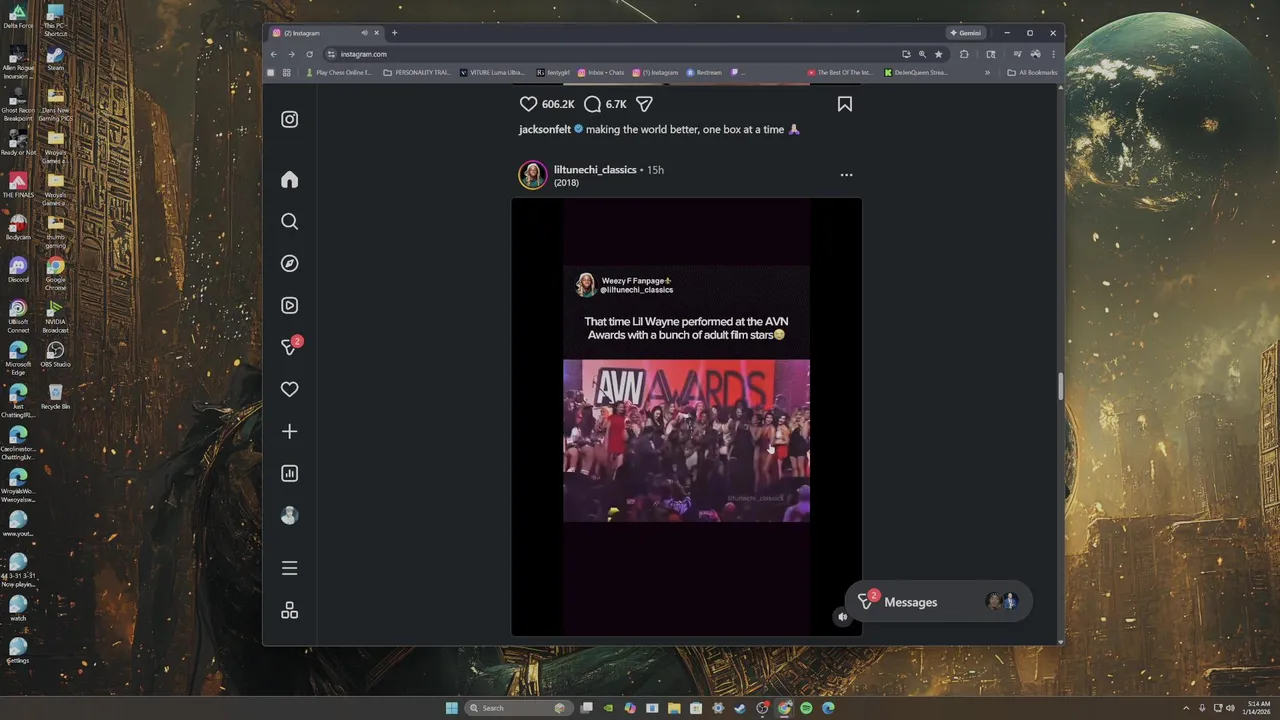The width and height of the screenshot is (1280, 720).
Task: Open Notifications heart icon in sidebar
Action: coord(289,390)
